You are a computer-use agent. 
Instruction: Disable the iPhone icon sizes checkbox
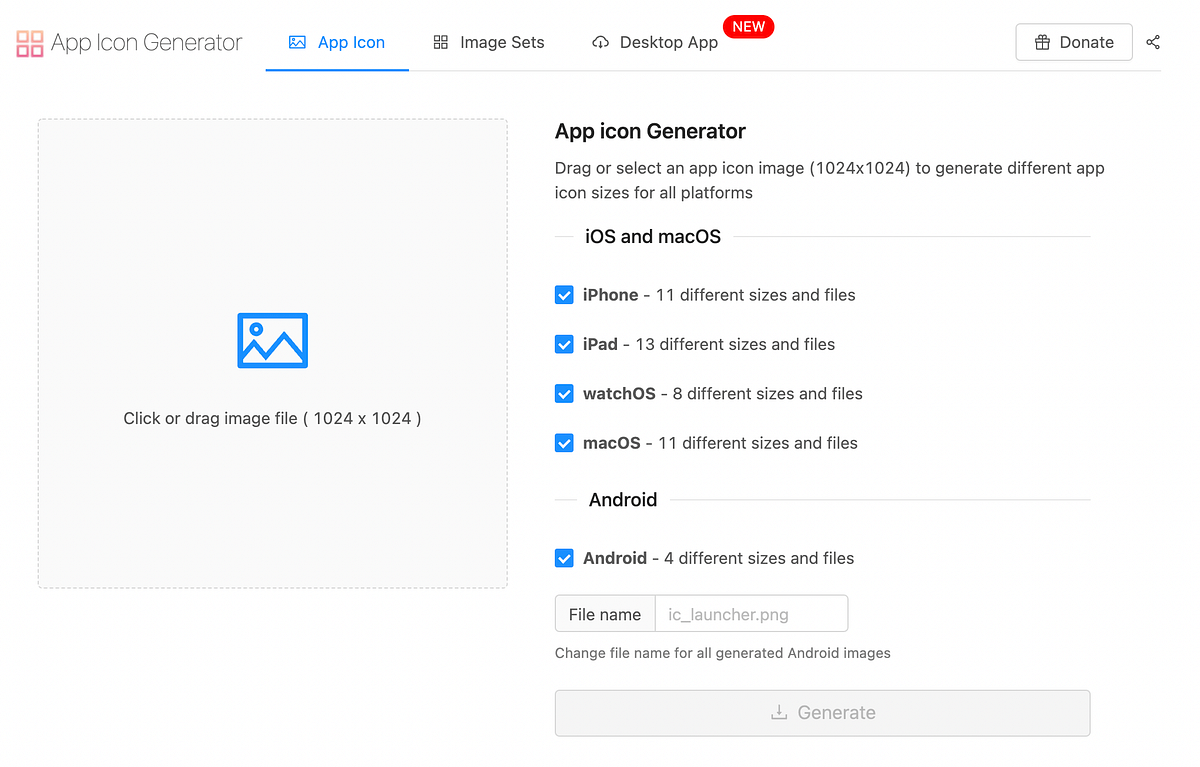[564, 295]
